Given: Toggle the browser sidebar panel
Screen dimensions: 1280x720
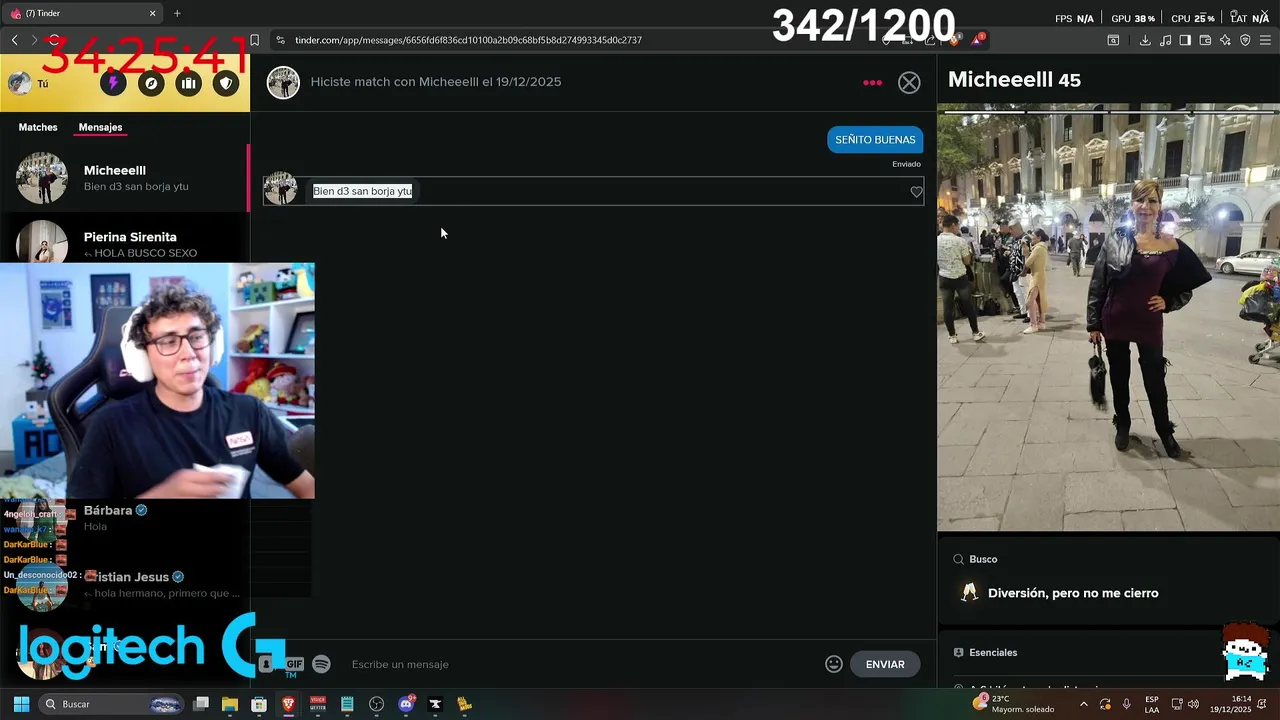Looking at the screenshot, I should pos(1185,40).
